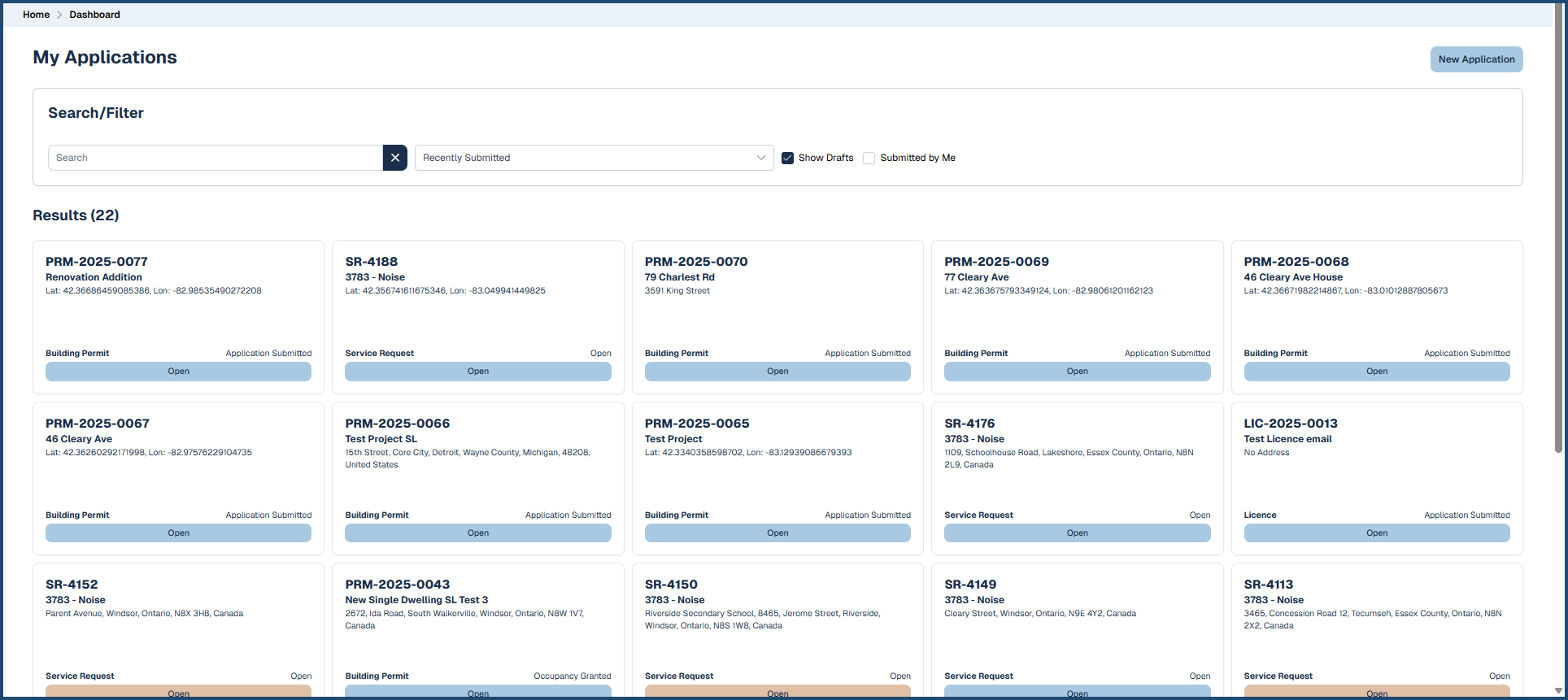This screenshot has height=700, width=1568.
Task: Open service request SR-4188
Action: (x=477, y=372)
